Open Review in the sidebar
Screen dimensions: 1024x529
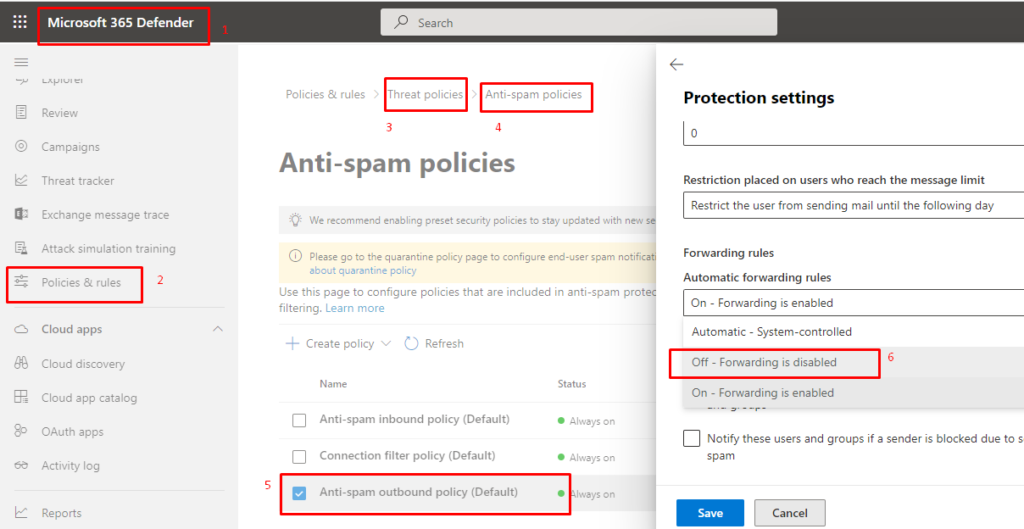[x=59, y=113]
